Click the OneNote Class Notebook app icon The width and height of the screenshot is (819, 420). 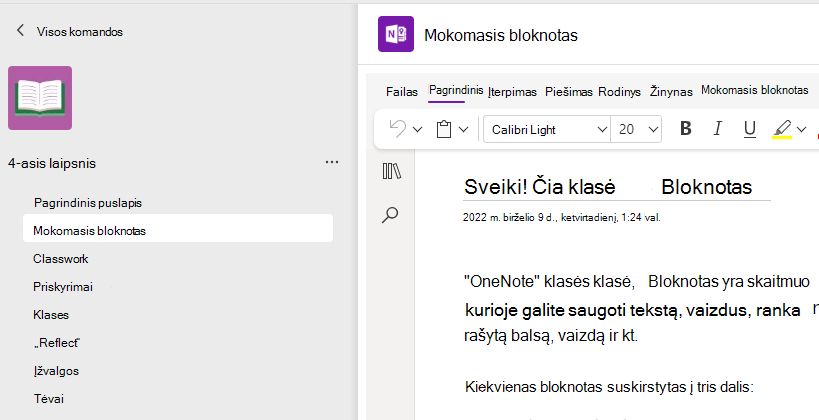[396, 34]
